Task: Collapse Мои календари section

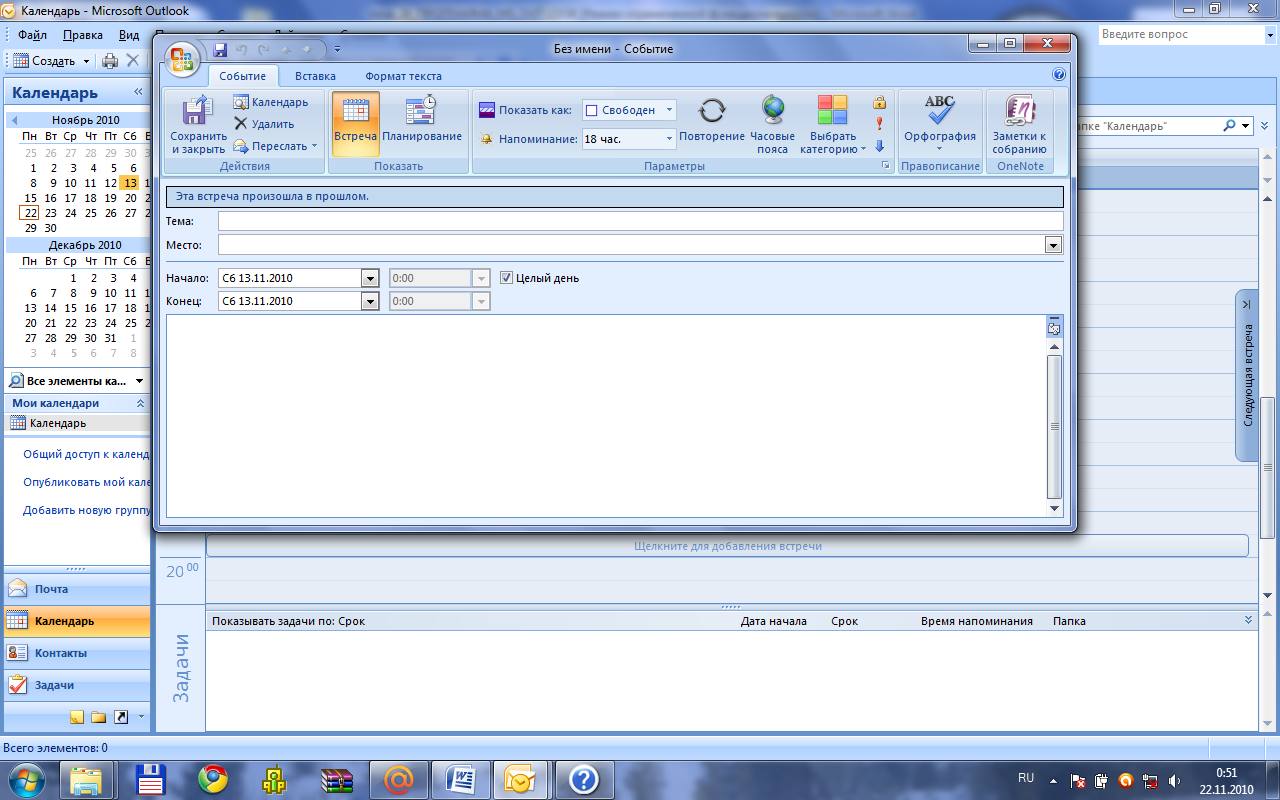Action: [140, 403]
